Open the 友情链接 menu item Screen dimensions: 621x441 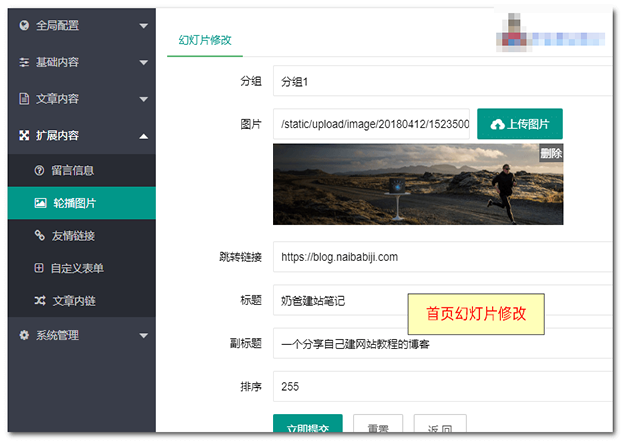click(82, 236)
